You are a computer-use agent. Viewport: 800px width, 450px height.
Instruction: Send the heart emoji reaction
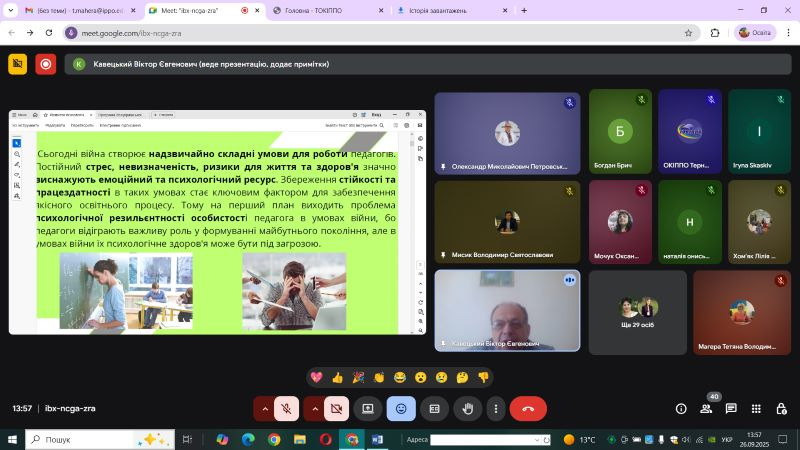(316, 377)
